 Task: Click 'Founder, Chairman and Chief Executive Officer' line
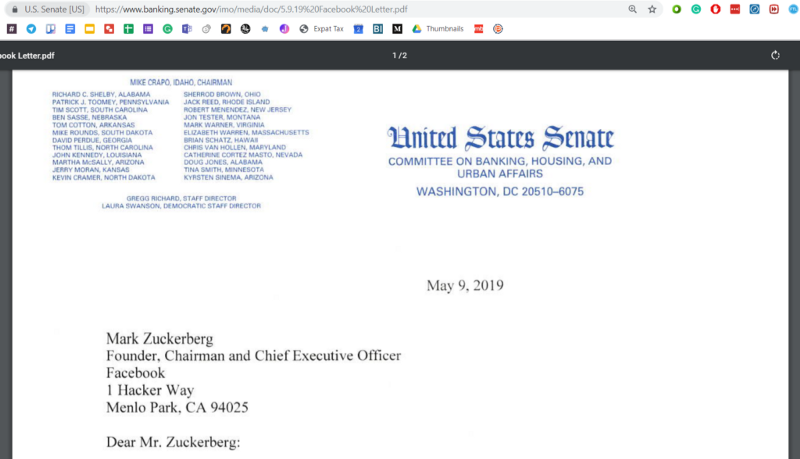(x=254, y=355)
